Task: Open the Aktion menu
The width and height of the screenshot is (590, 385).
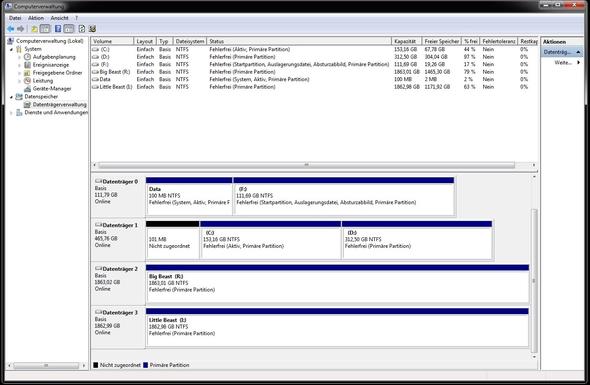Action: [36, 18]
